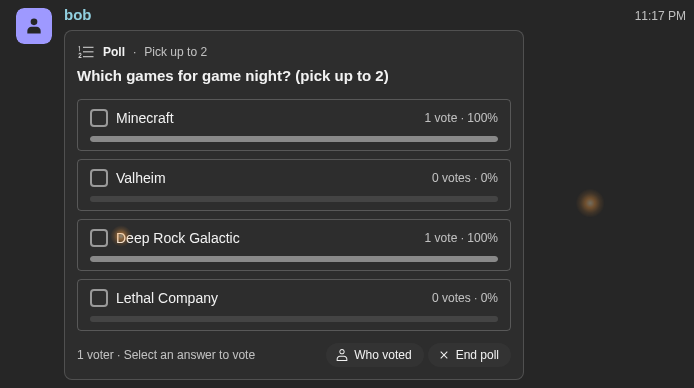Click the poll question title

pyautogui.click(x=233, y=76)
